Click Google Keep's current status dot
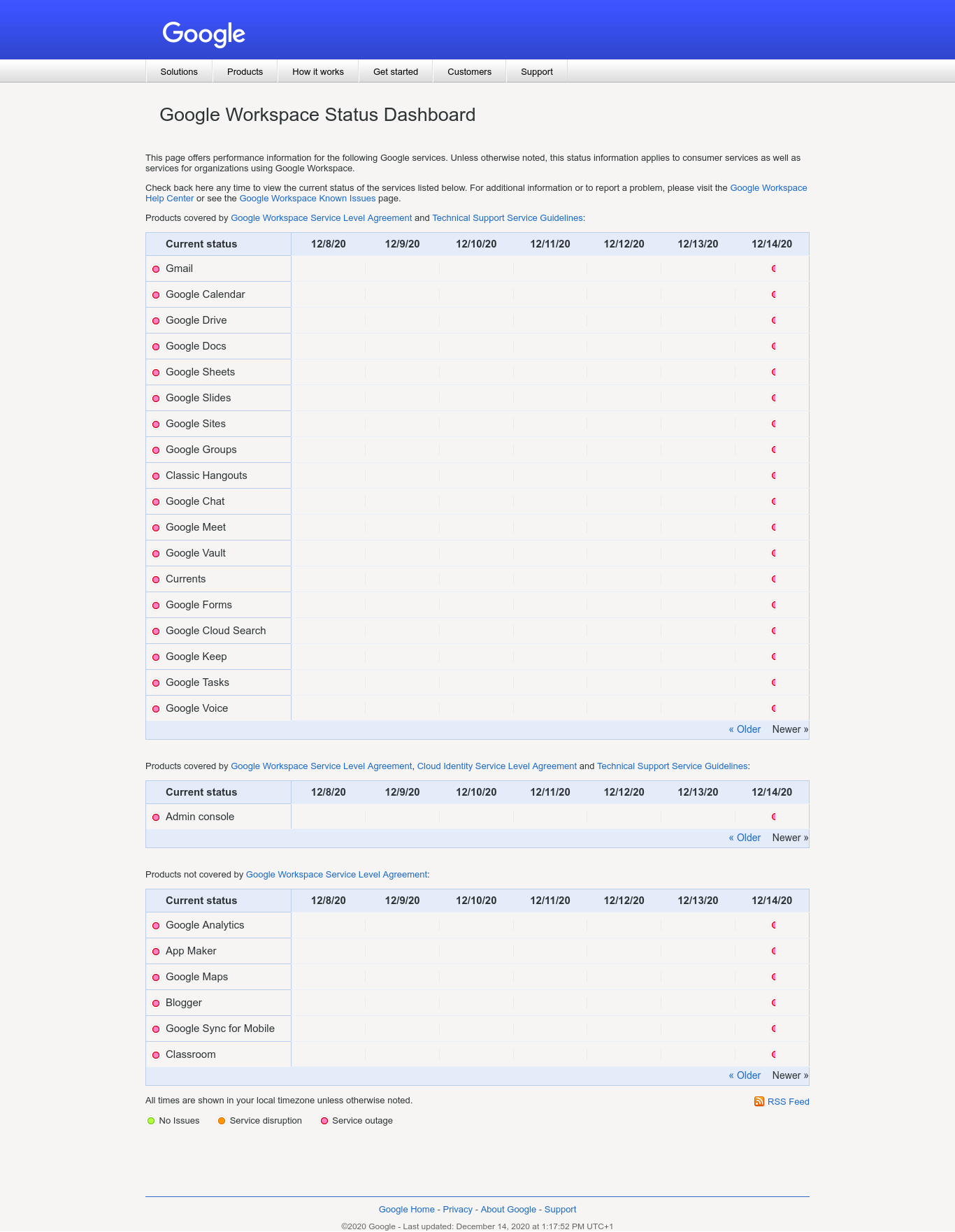This screenshot has height=1232, width=955. pos(156,657)
